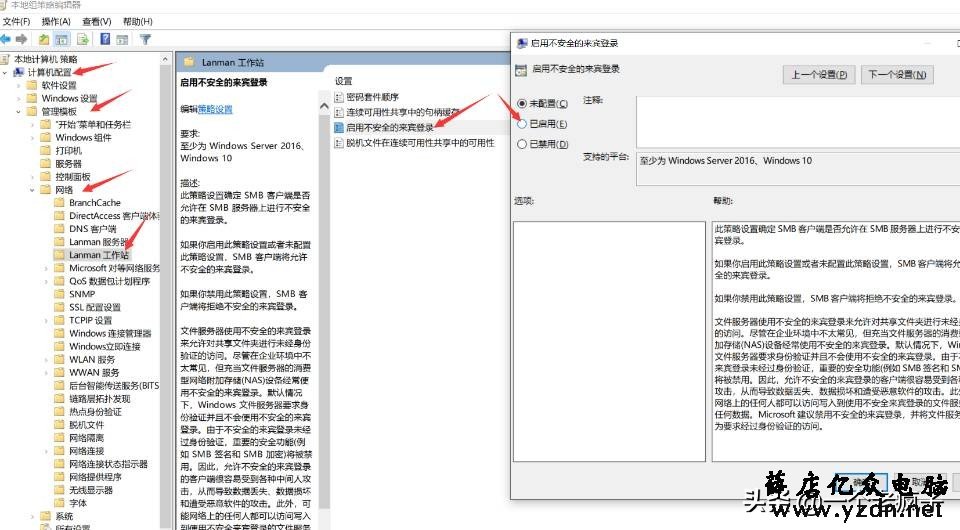The width and height of the screenshot is (960, 530).
Task: Collapse the 管理模板 tree node
Action: click(x=18, y=111)
